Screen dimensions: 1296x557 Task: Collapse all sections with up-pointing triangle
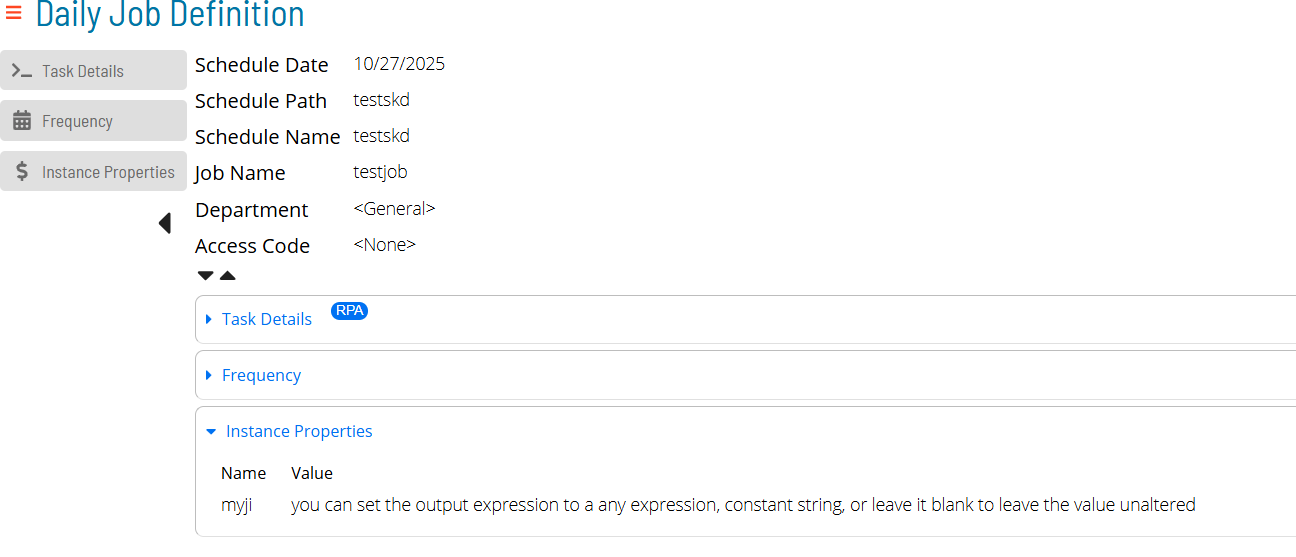tap(228, 275)
